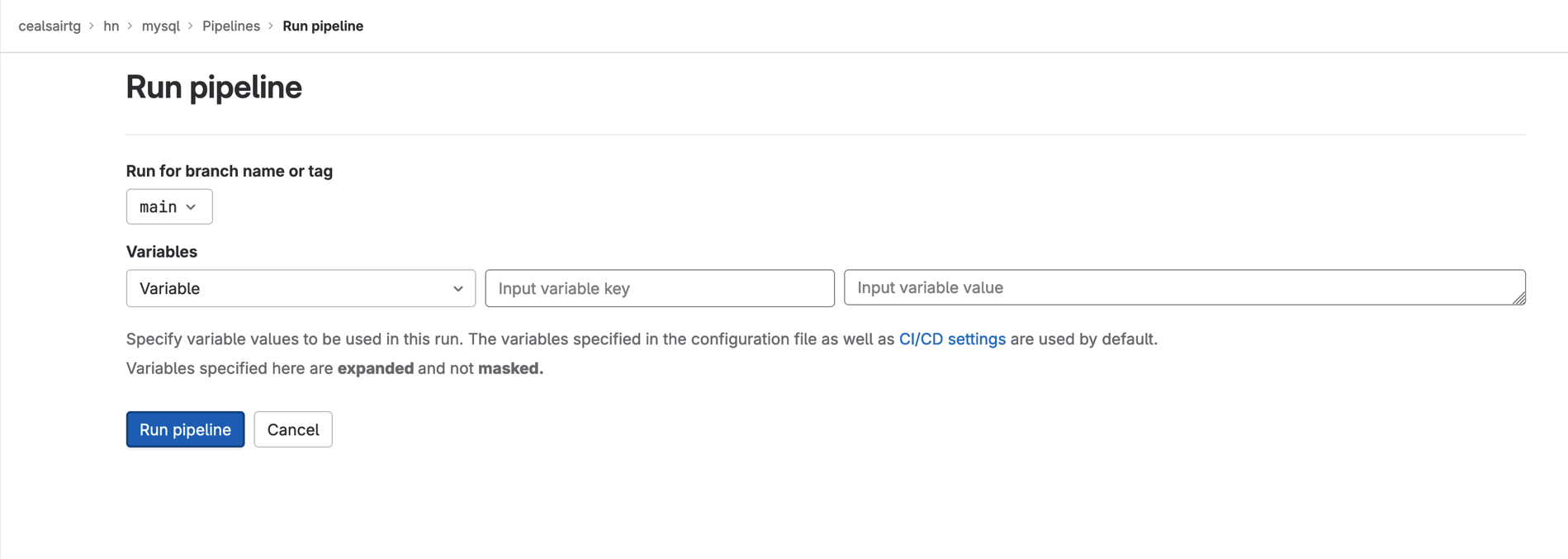Focus the Input variable key field

[659, 288]
